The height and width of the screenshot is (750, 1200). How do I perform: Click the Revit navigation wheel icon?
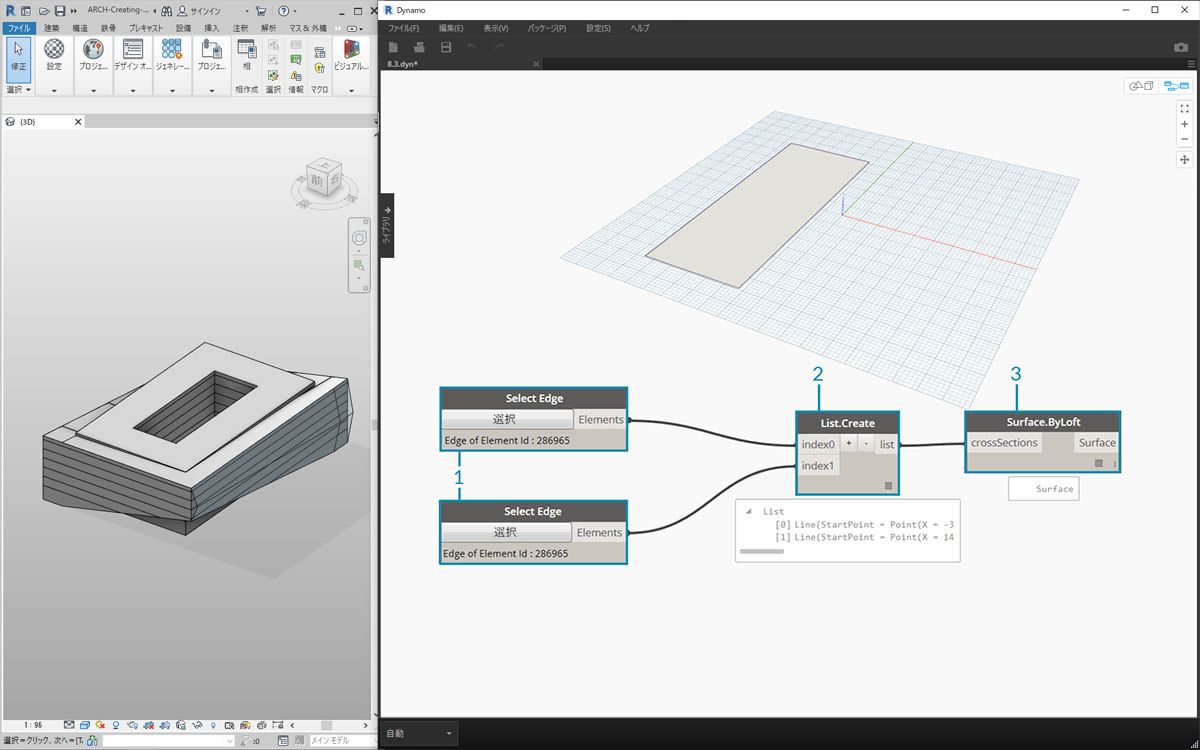point(359,237)
